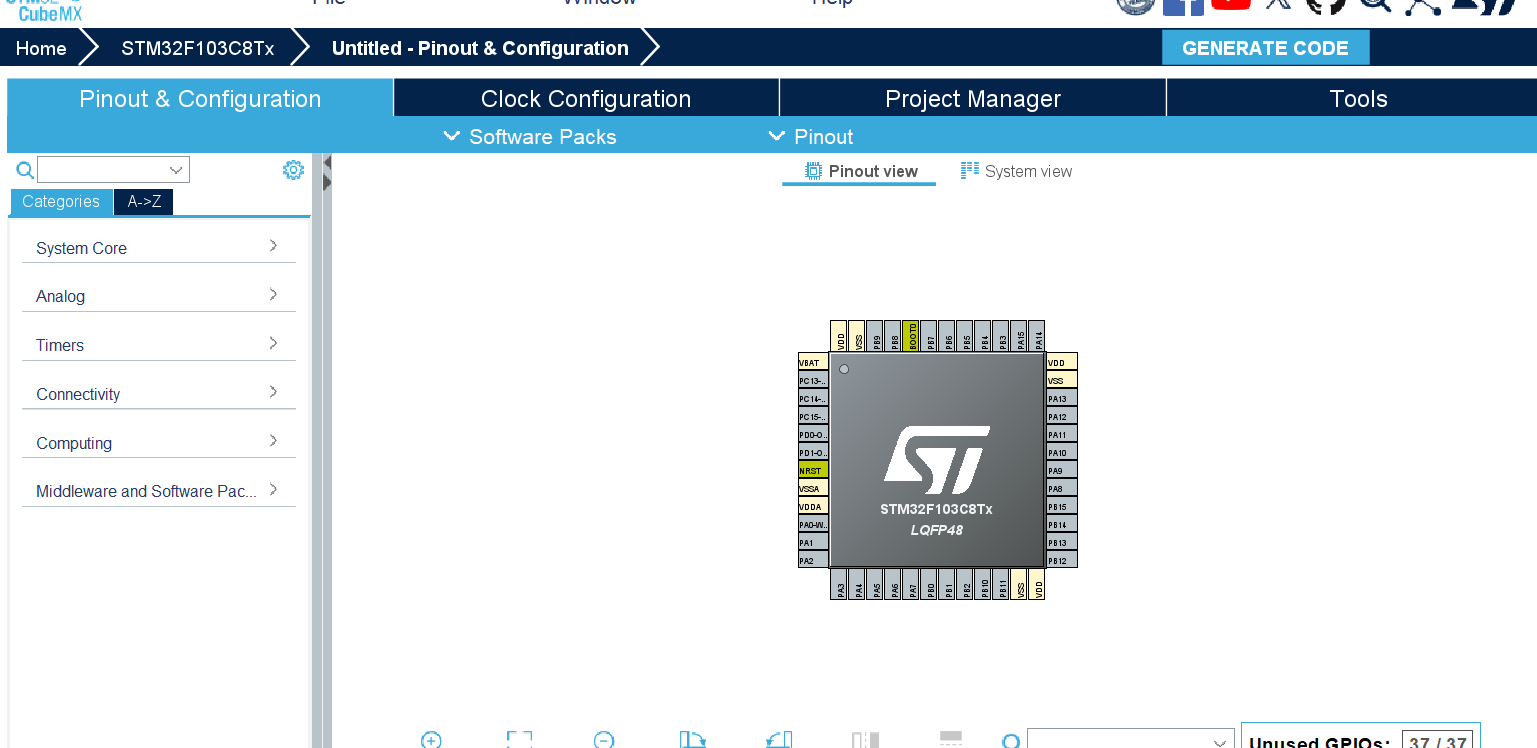Expand the Analog category

coord(159,295)
